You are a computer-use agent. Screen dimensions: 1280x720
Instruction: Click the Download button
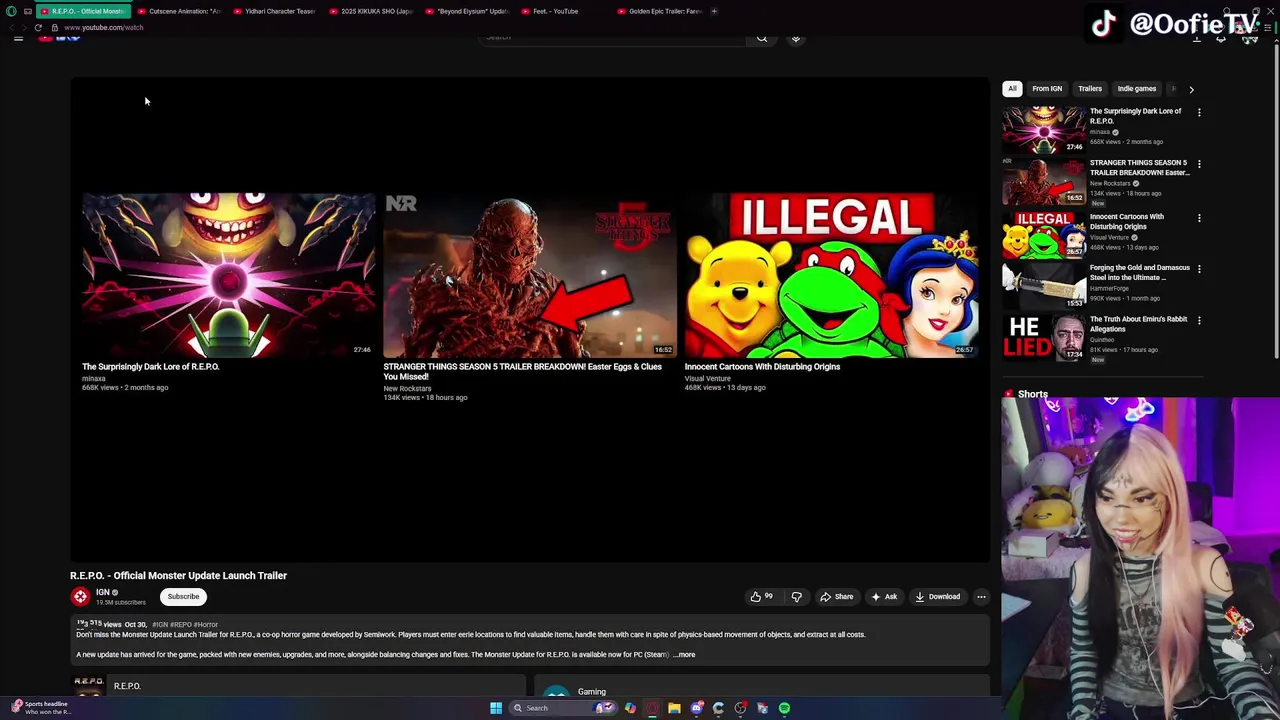937,597
